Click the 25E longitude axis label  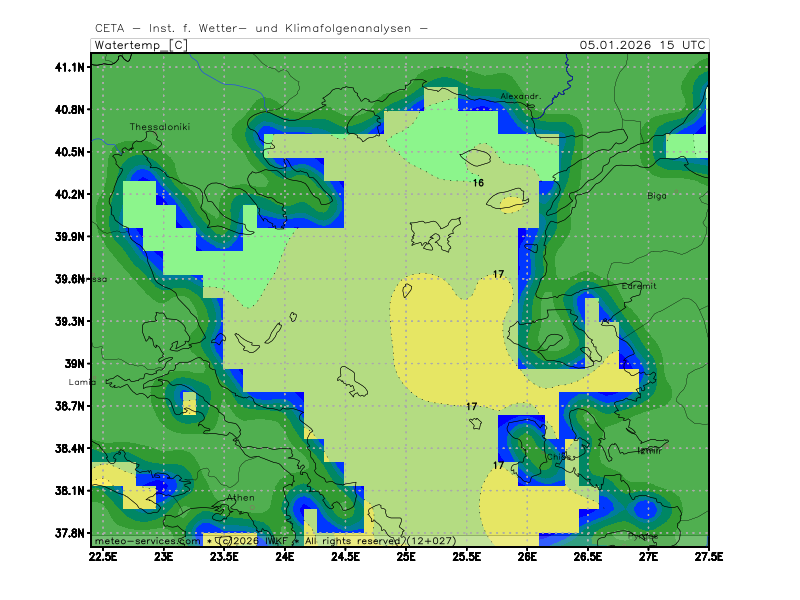[x=407, y=555]
